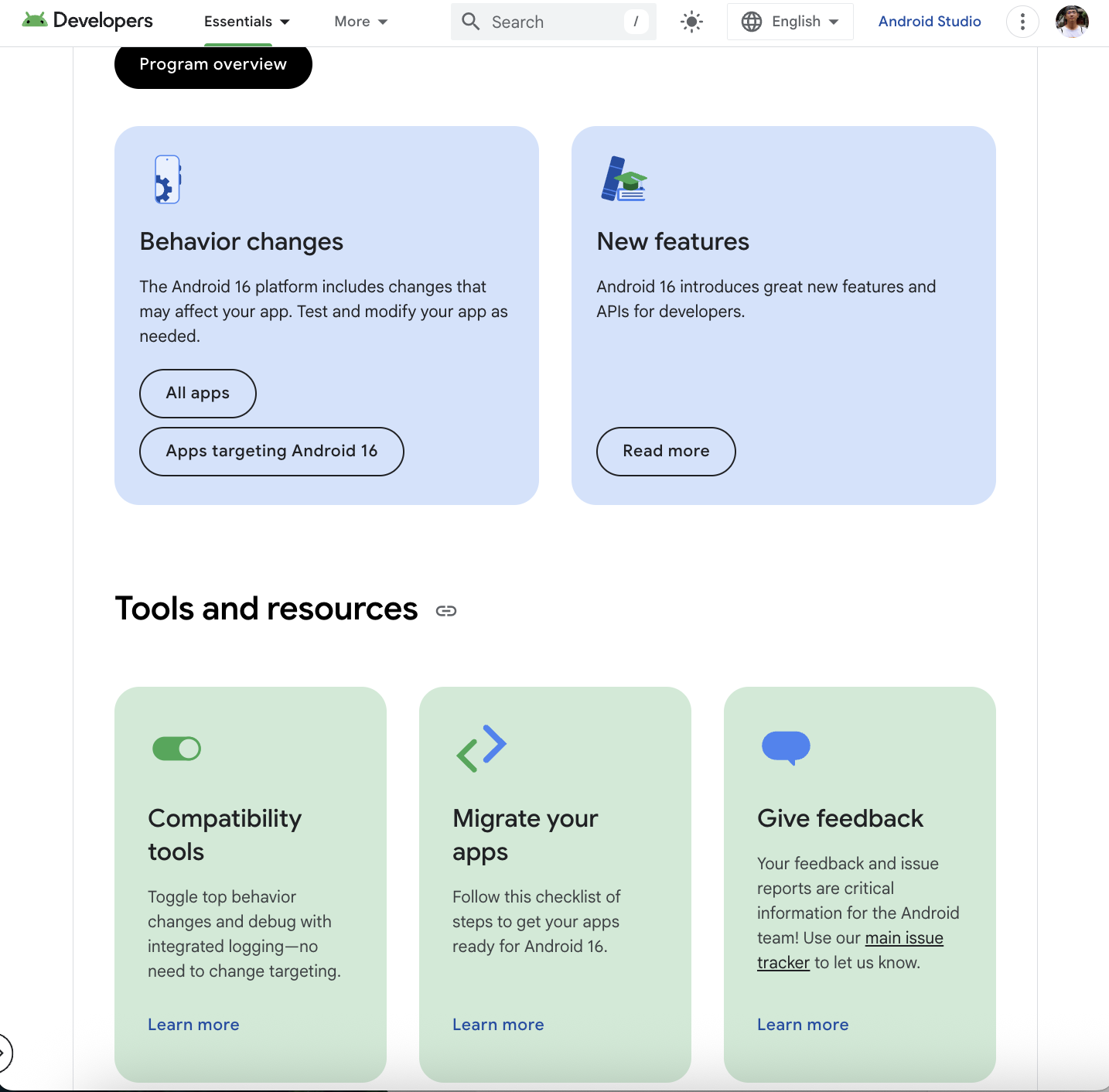
Task: Open the English language selector
Action: click(x=790, y=22)
